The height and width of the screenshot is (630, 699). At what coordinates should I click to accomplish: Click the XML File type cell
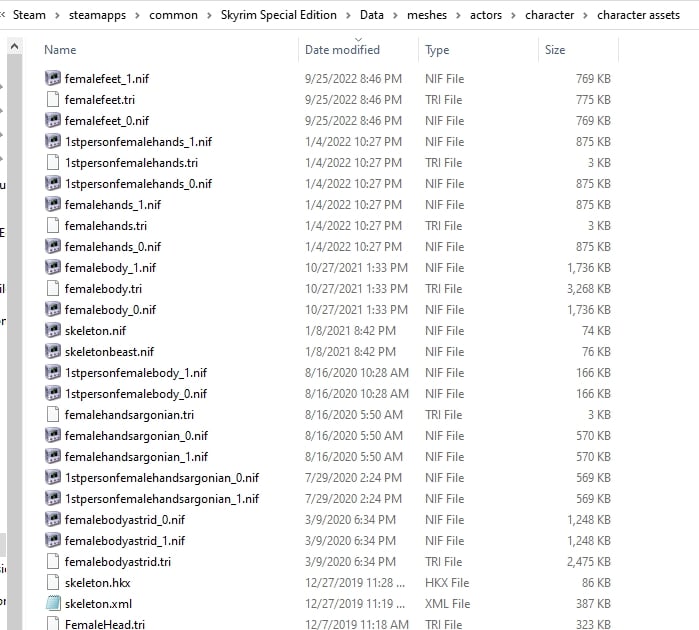coord(447,603)
